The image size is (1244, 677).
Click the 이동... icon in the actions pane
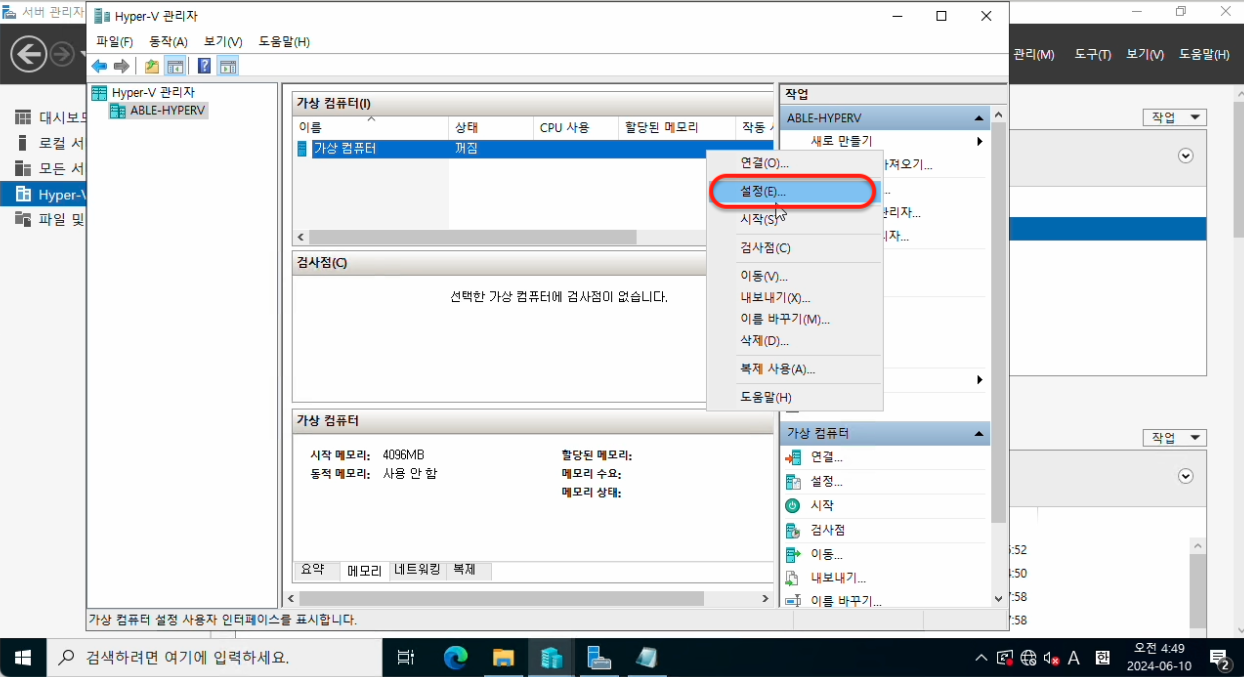[794, 554]
